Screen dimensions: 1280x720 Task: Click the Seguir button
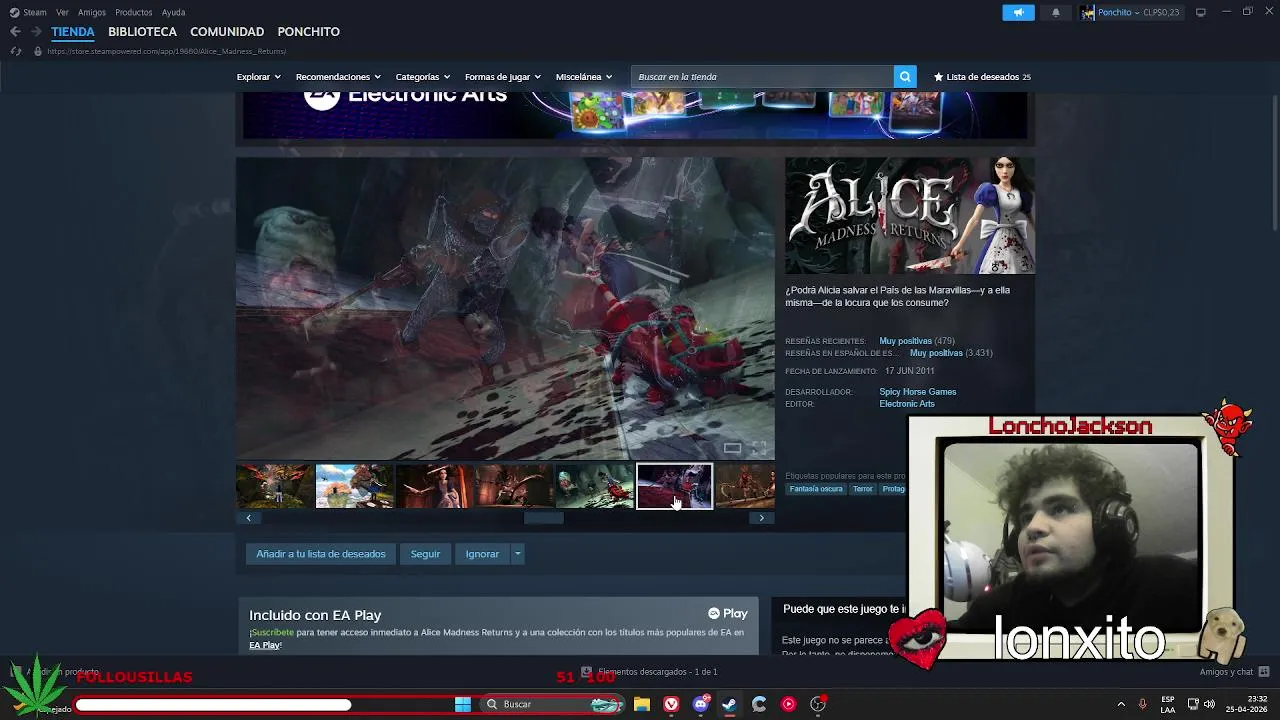(x=425, y=554)
